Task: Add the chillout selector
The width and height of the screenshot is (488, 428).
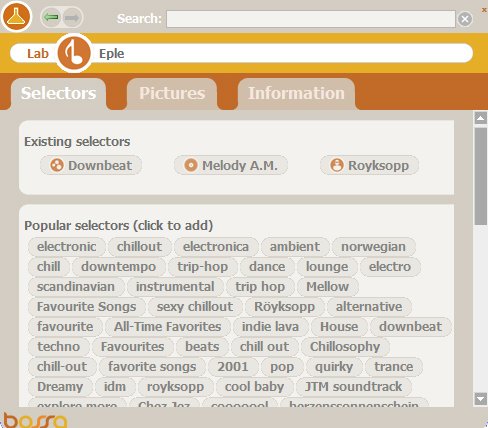Action: tap(139, 247)
